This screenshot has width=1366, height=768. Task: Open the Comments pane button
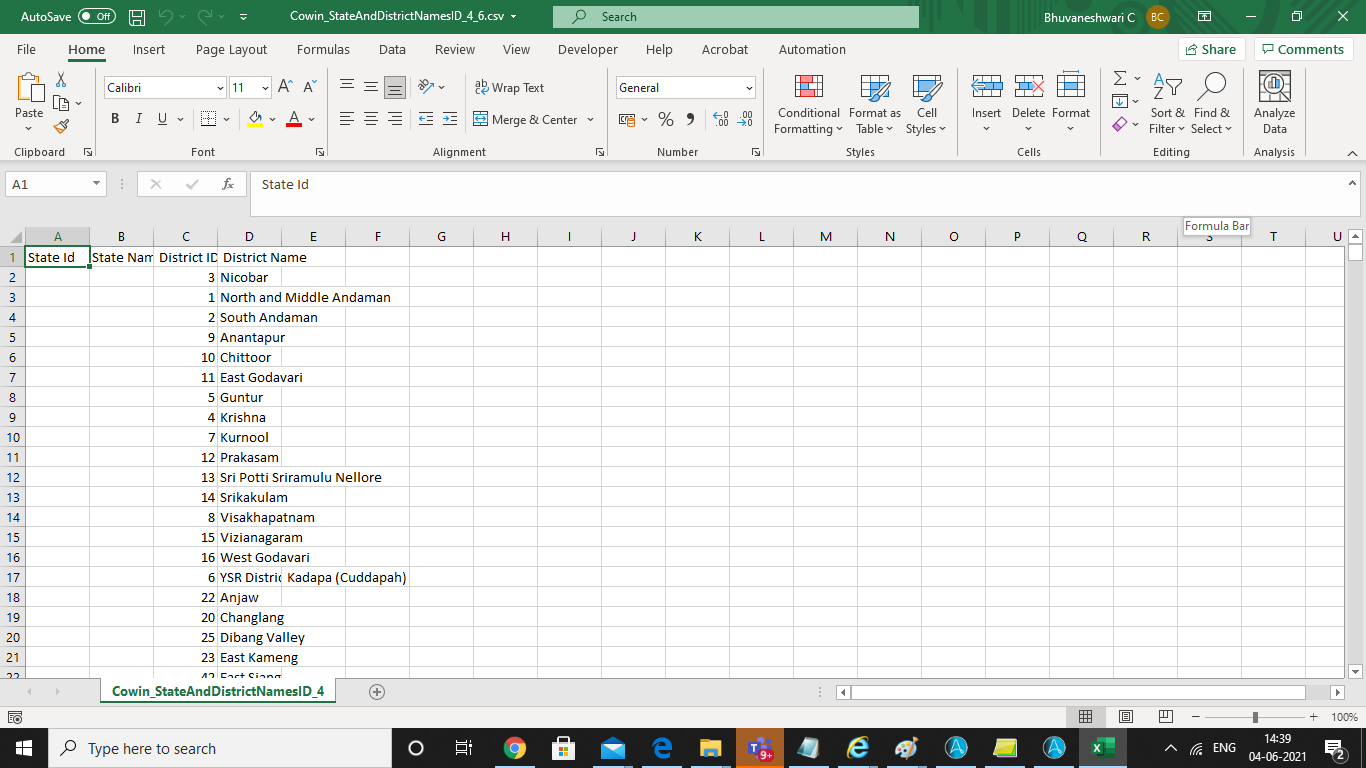coord(1303,49)
